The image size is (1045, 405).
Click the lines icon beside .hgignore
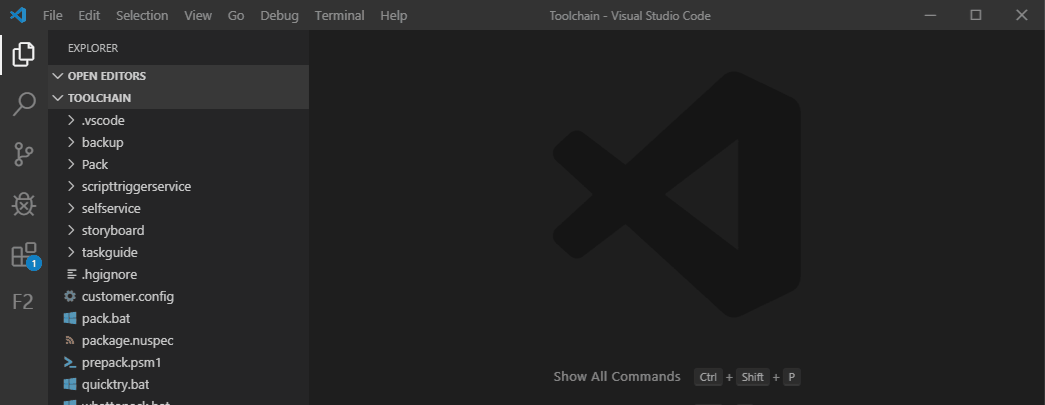[71, 274]
